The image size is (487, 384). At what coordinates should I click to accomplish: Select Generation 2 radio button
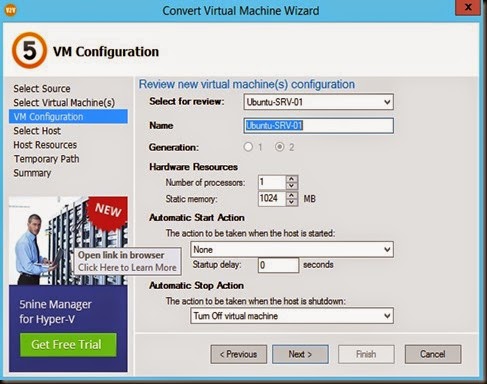click(280, 147)
